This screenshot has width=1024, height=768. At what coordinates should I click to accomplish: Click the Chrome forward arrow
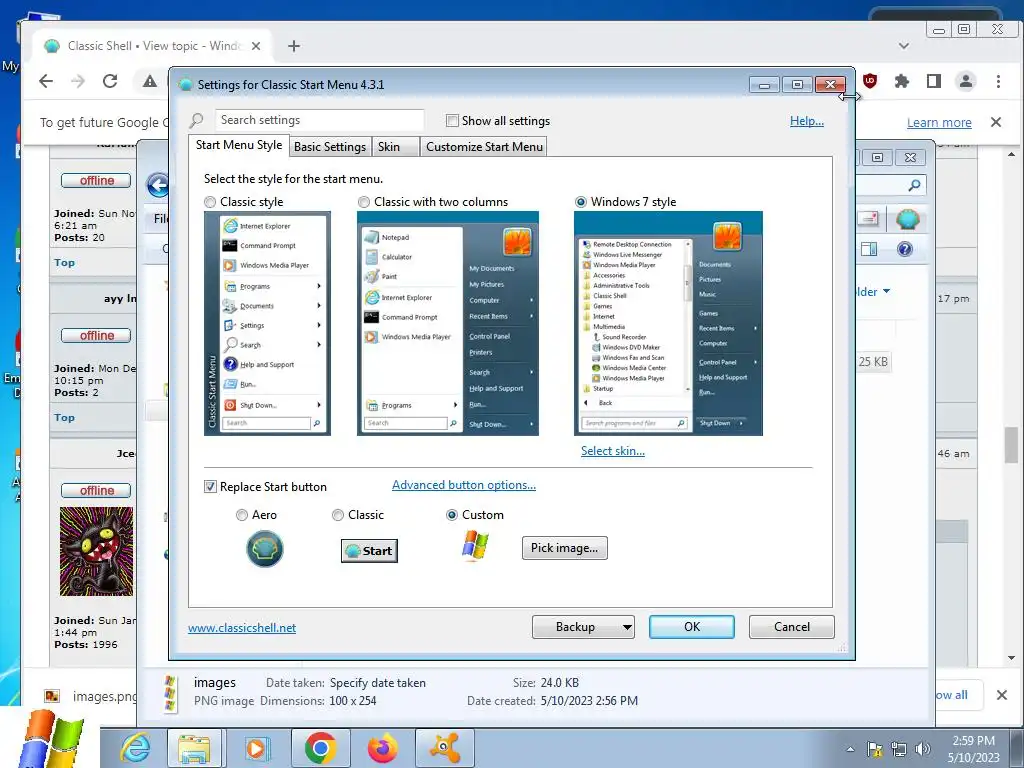(x=78, y=81)
